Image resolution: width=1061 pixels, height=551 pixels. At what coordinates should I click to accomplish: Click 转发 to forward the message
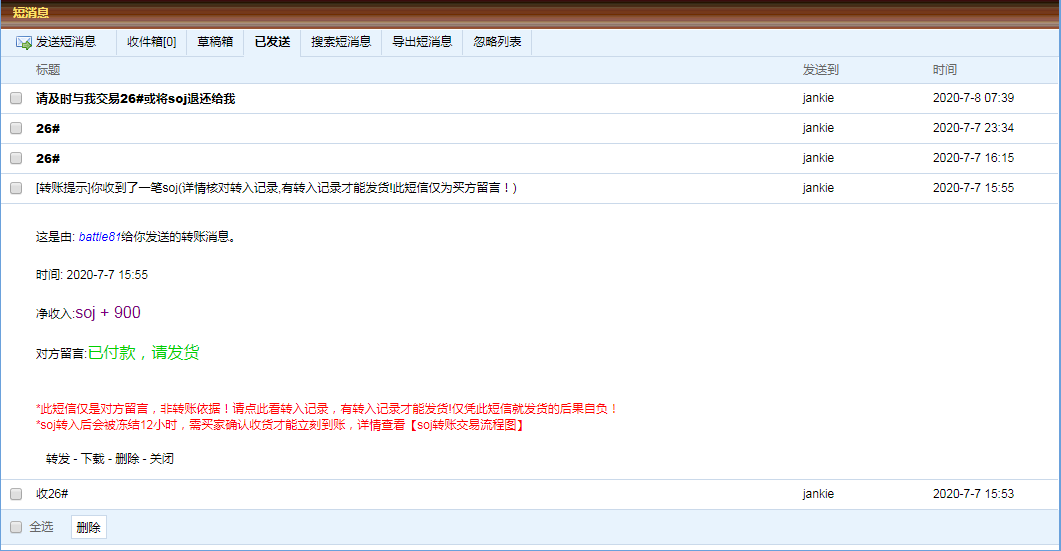click(58, 459)
